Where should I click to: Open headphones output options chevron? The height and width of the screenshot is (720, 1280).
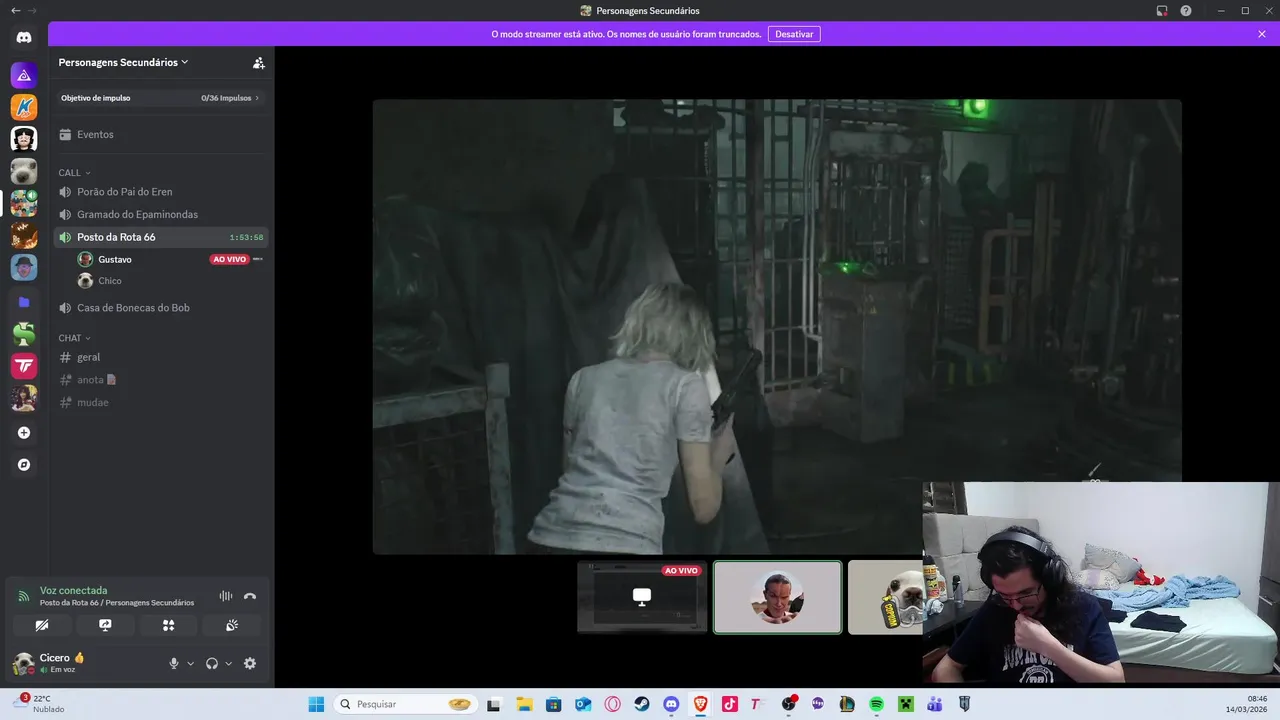pyautogui.click(x=228, y=663)
